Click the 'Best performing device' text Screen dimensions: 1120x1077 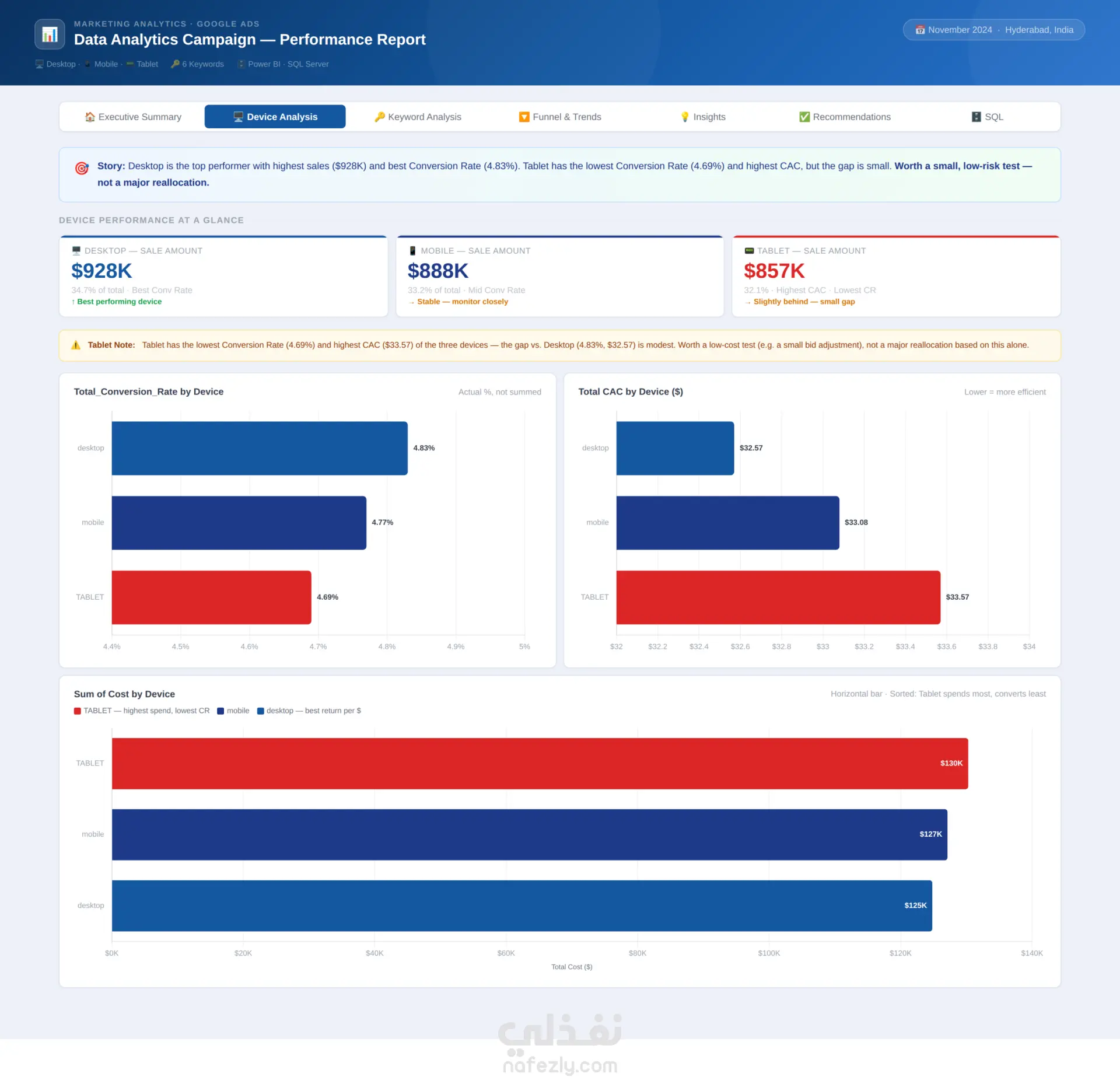pos(120,302)
